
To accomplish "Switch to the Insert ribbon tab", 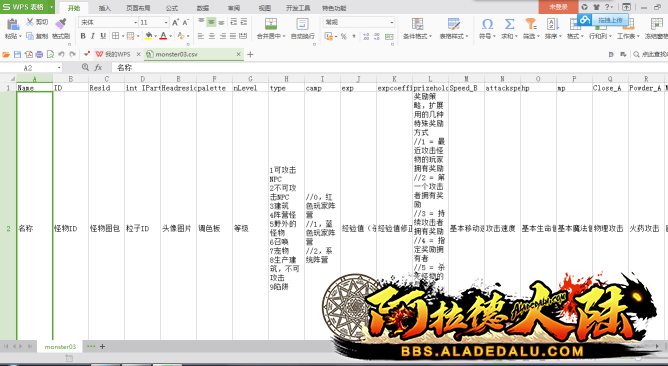I will (x=104, y=8).
